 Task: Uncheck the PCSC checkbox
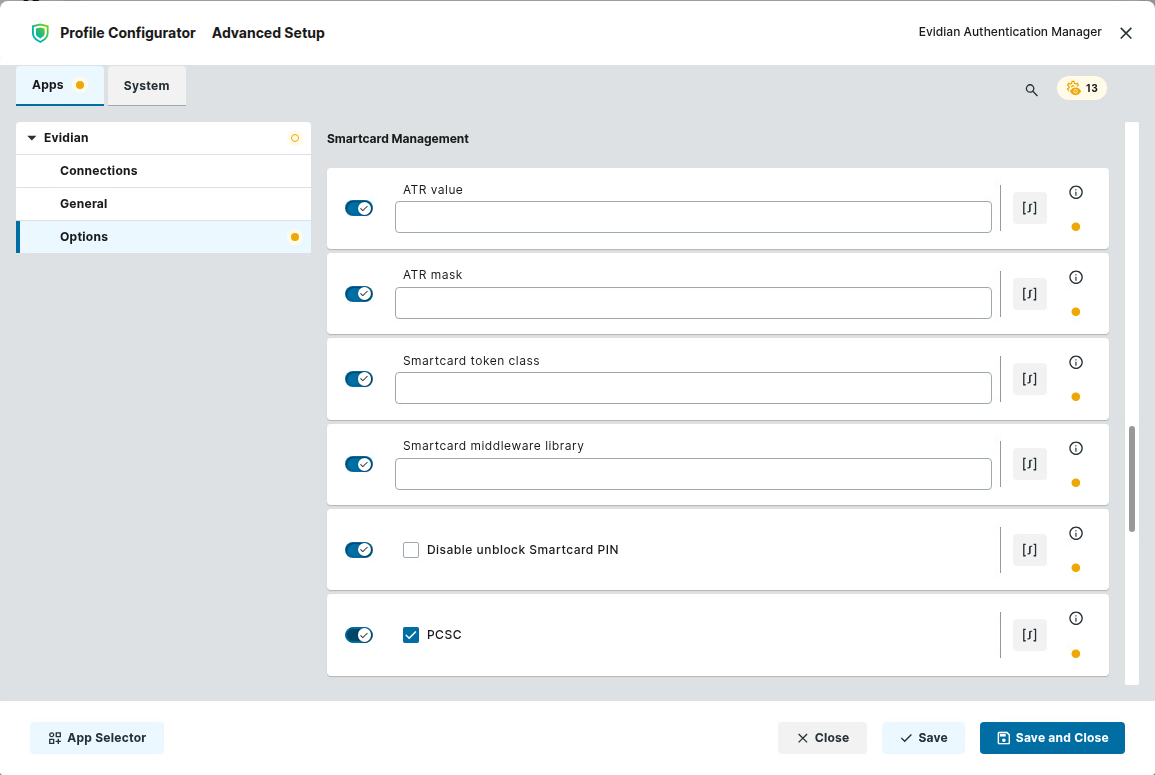point(411,635)
